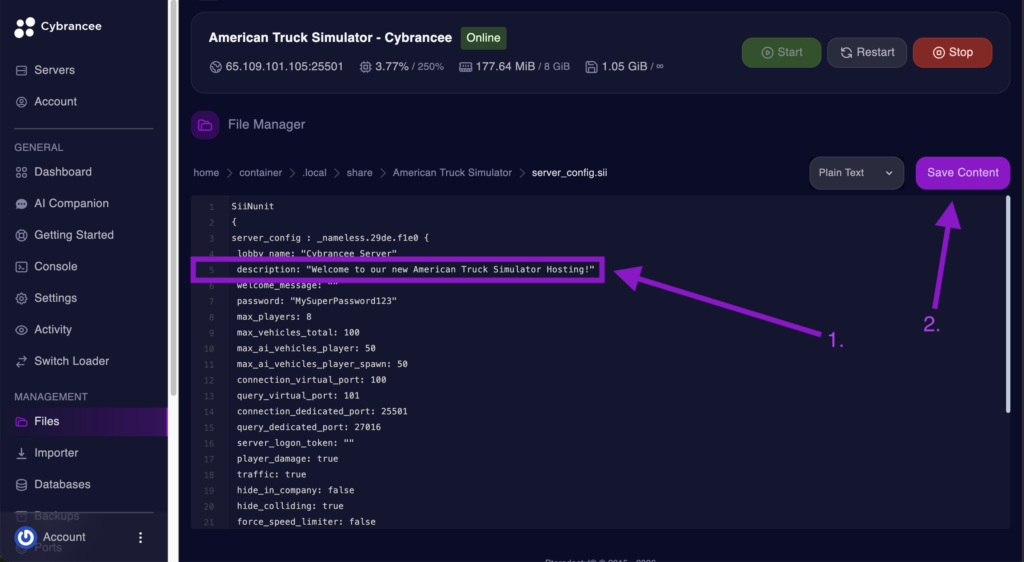Click the Activity eye icon
Viewport: 1024px width, 562px height.
click(22, 330)
